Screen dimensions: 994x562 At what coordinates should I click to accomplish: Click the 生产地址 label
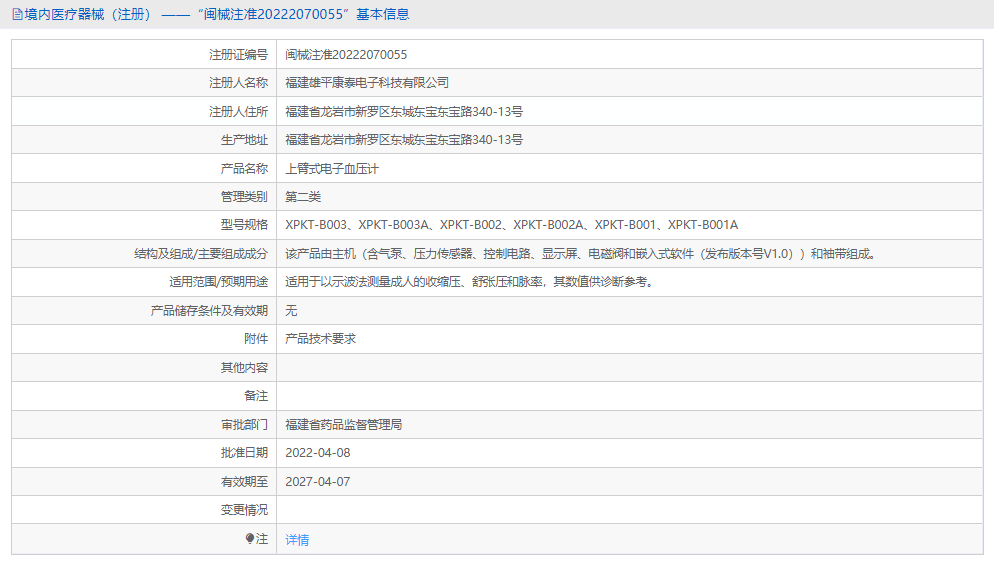[x=244, y=139]
